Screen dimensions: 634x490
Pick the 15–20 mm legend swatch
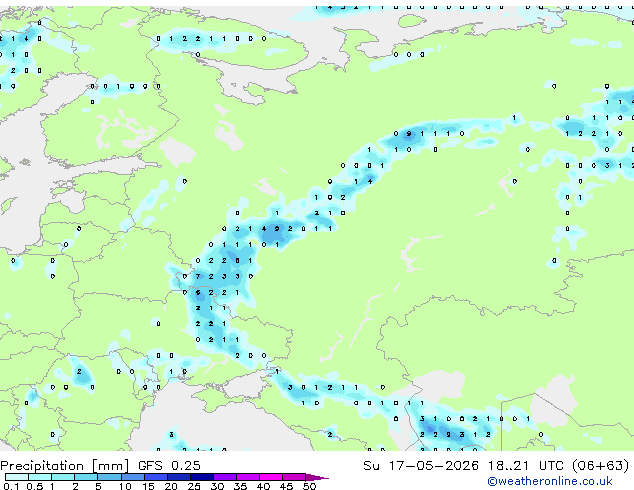point(155,477)
